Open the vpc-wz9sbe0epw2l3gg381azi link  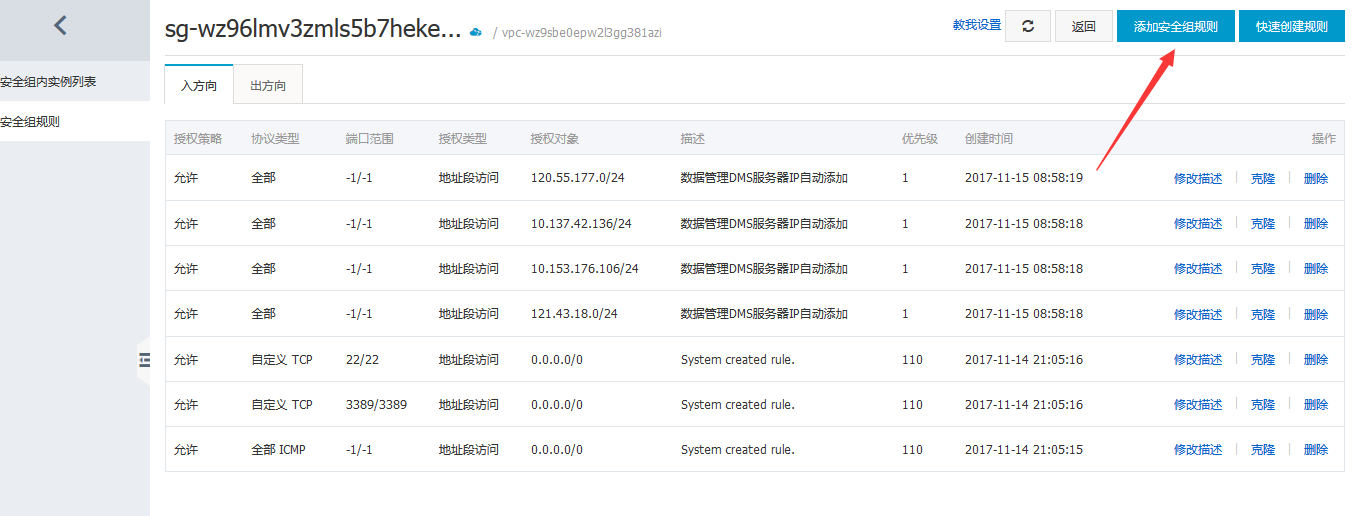click(582, 32)
